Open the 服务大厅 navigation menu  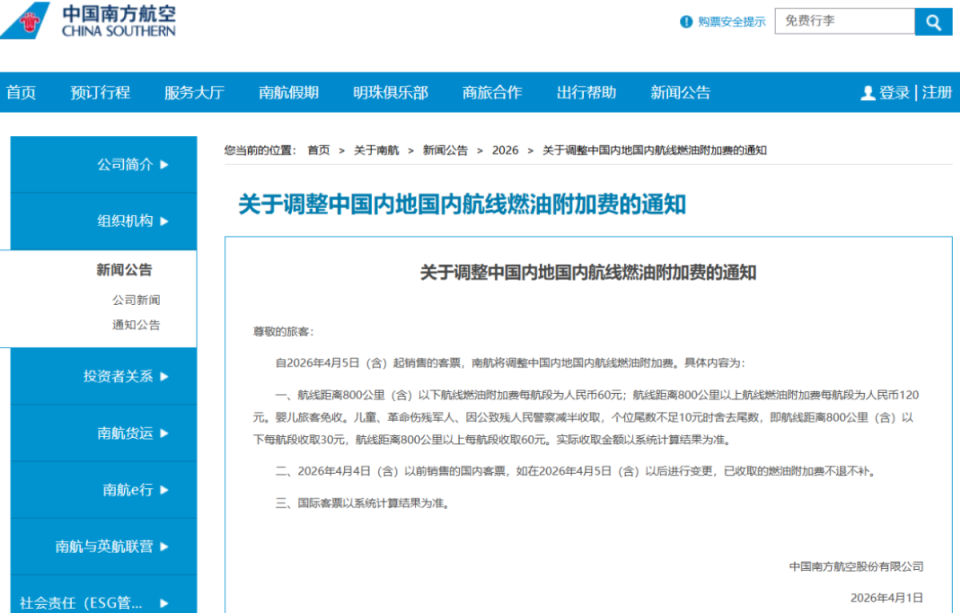[x=193, y=92]
